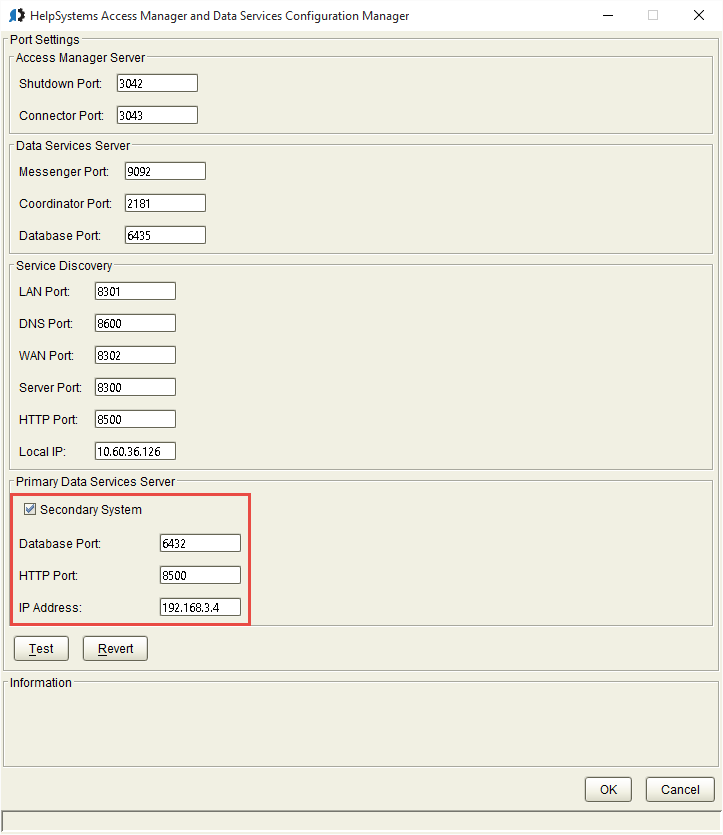Focus the Messenger Port text box
This screenshot has width=723, height=835.
(x=165, y=171)
